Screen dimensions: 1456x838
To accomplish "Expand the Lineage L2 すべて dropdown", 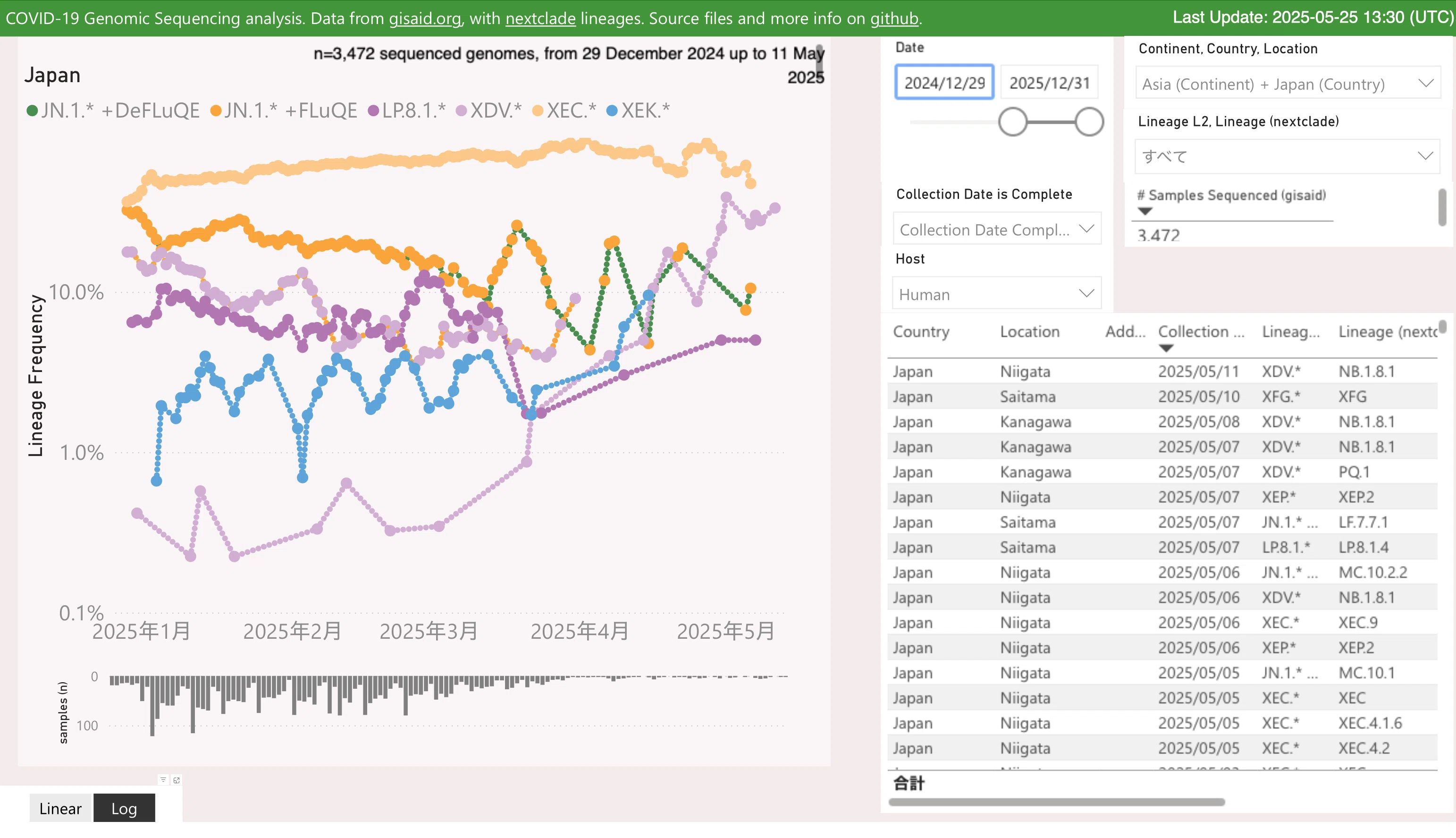I will click(x=1288, y=156).
